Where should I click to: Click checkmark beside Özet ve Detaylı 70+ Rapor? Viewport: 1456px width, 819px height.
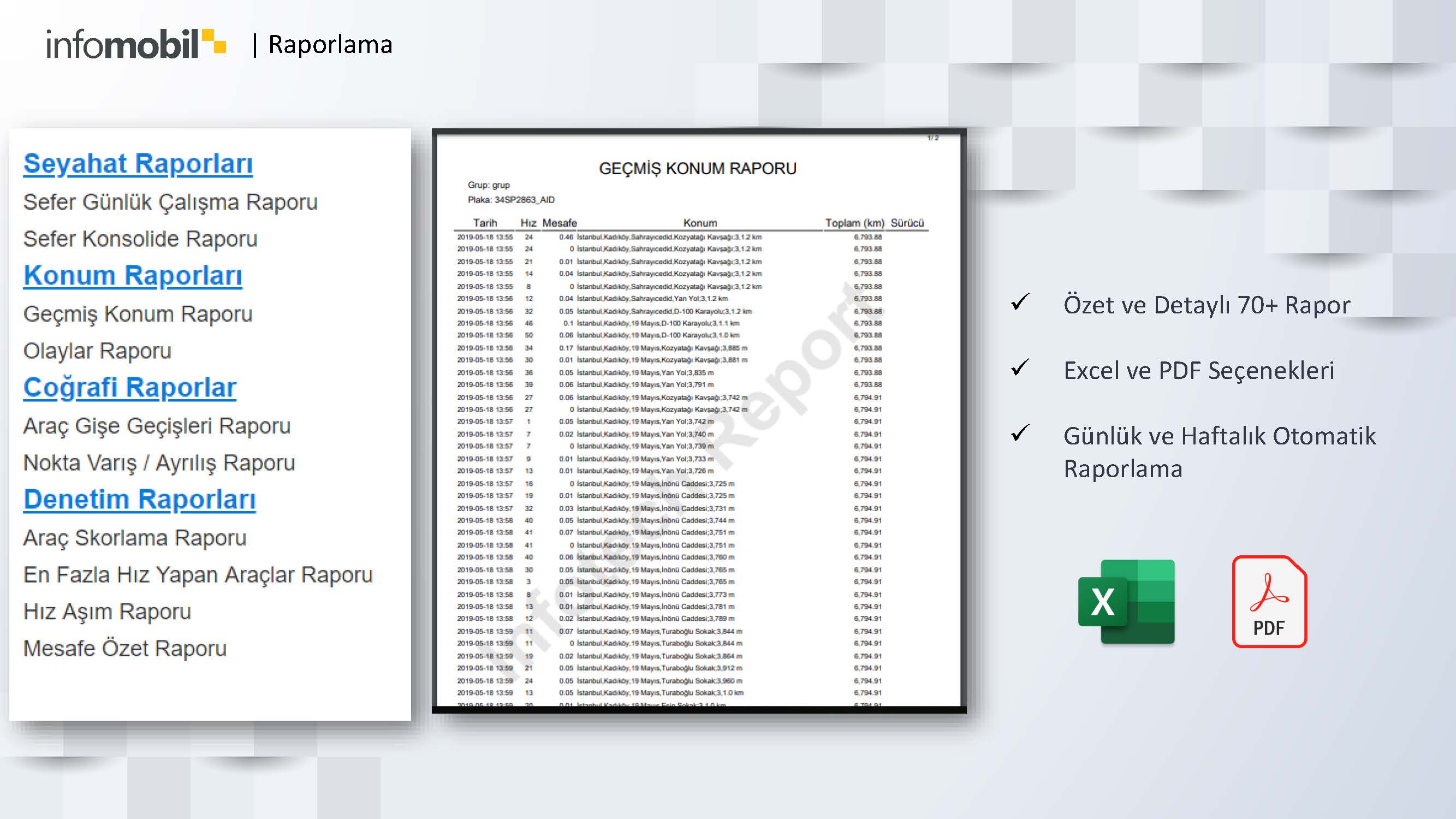(x=1020, y=302)
